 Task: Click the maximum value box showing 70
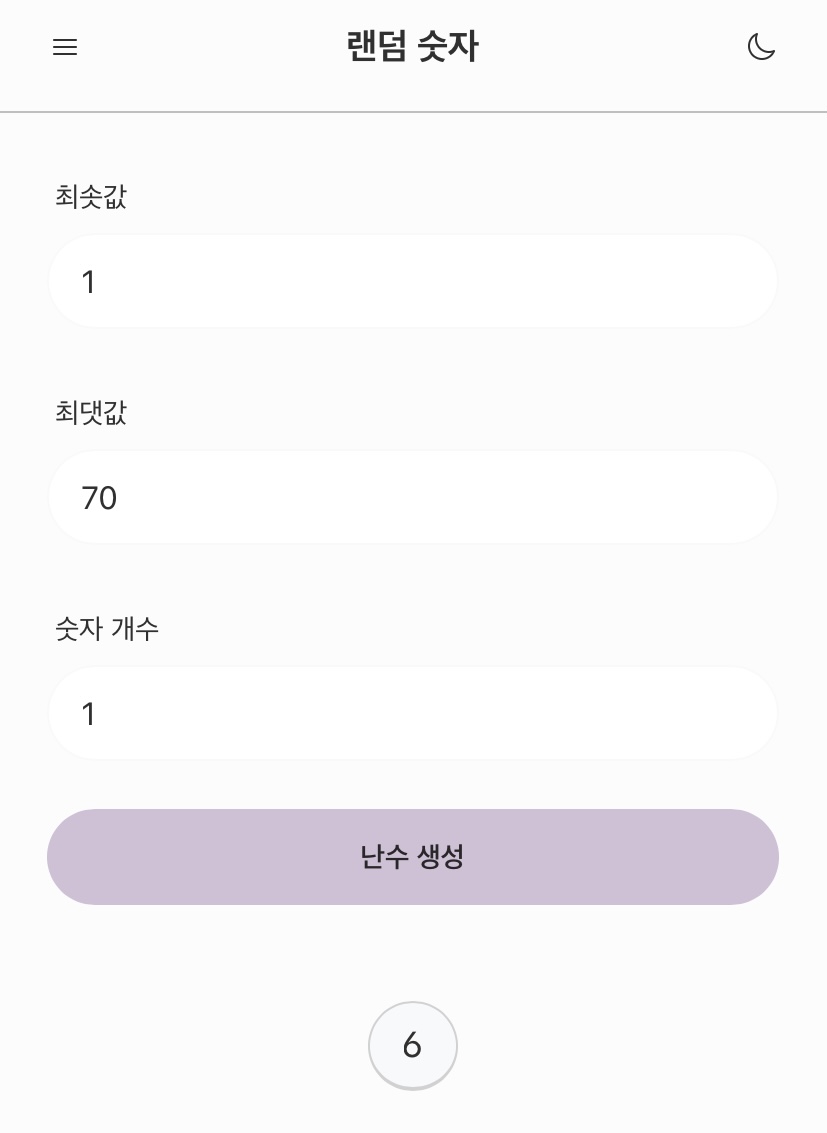point(413,497)
